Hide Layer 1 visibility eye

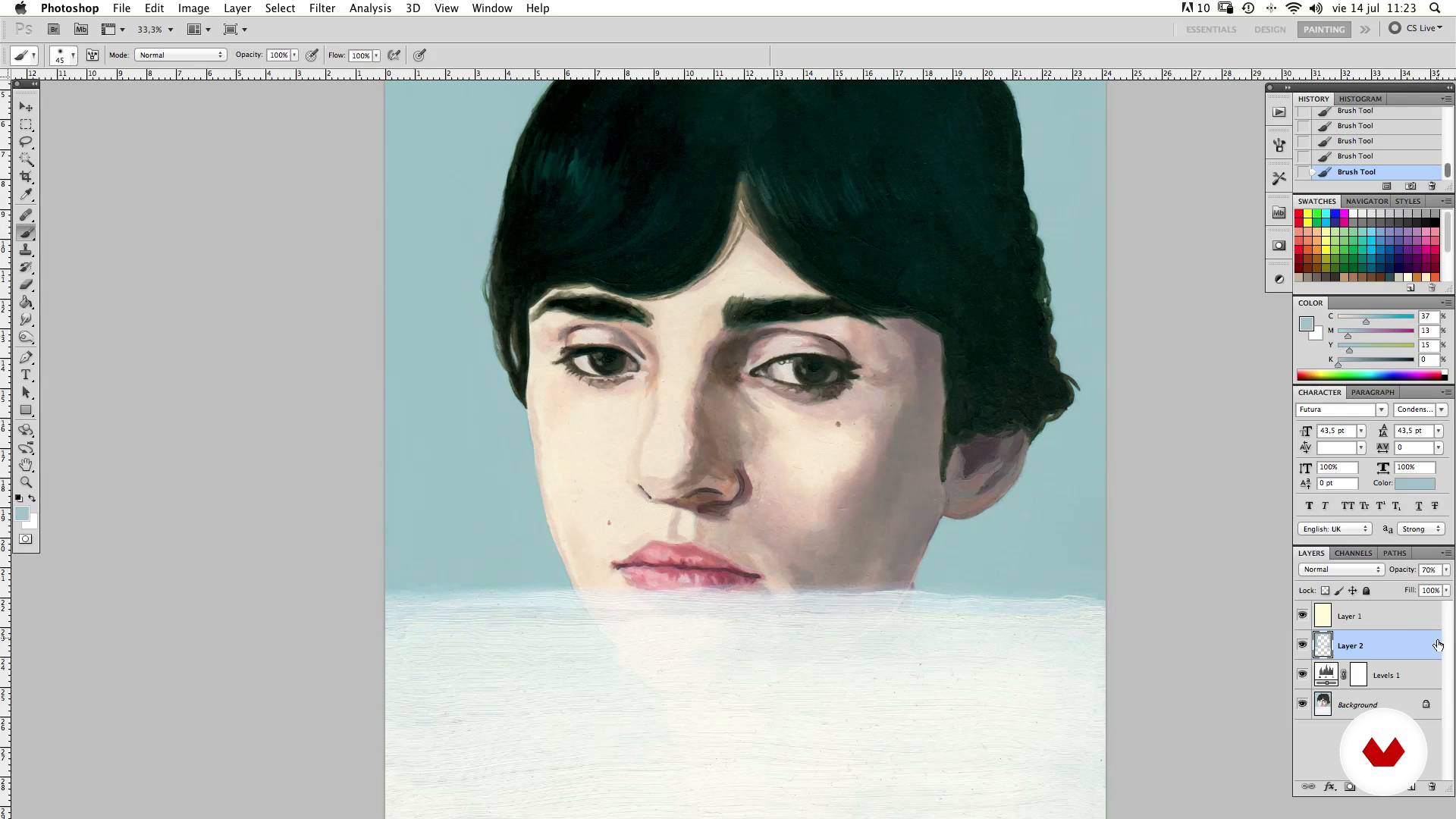coord(1302,616)
